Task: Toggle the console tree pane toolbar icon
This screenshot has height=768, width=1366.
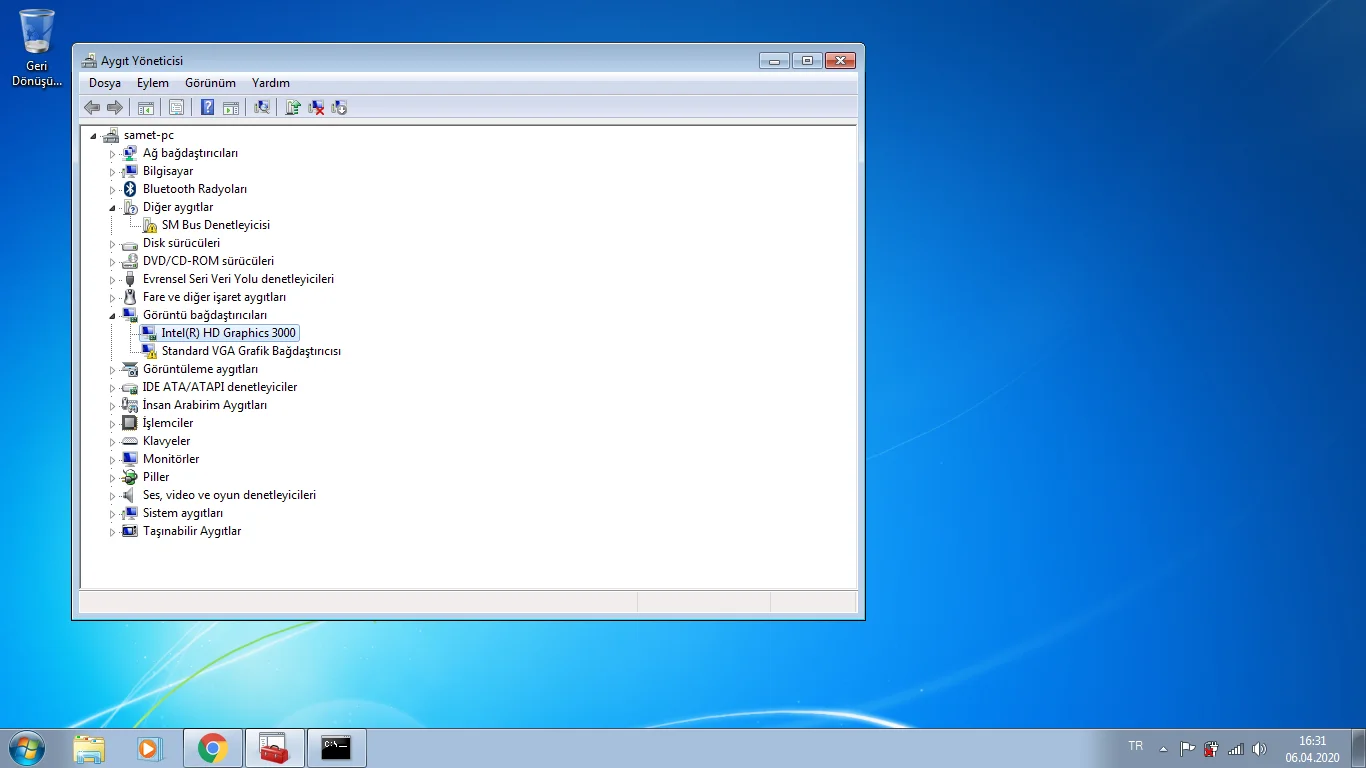Action: [145, 107]
